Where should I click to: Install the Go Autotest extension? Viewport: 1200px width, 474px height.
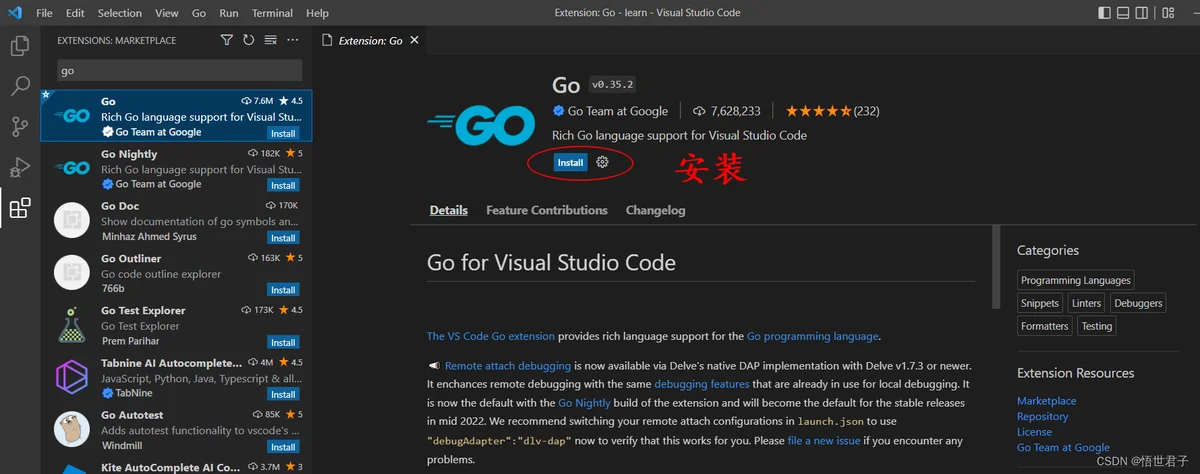tap(283, 447)
